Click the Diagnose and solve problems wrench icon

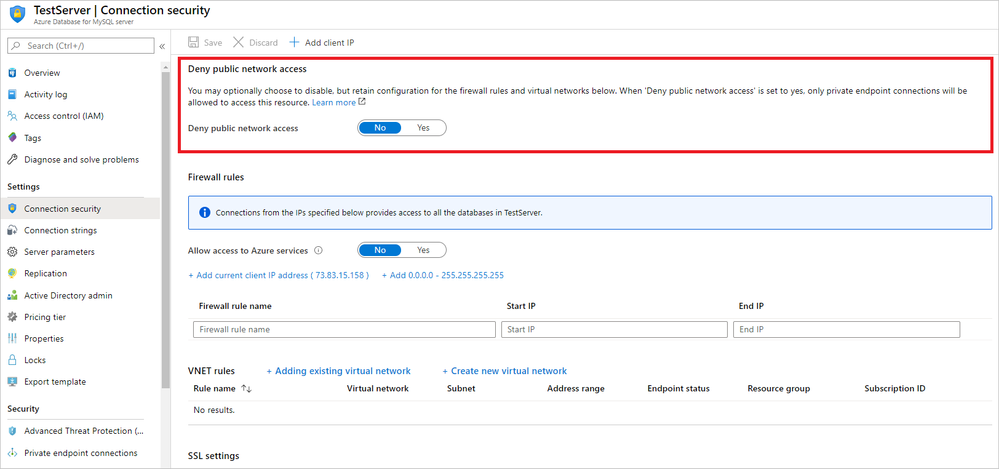coord(11,159)
